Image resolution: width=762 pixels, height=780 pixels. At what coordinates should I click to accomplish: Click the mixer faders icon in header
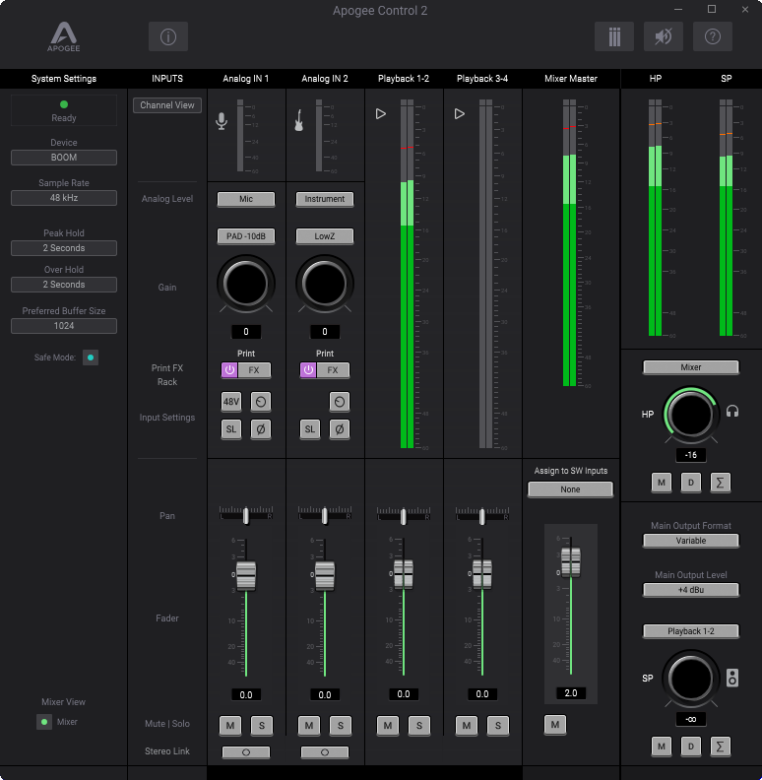614,37
